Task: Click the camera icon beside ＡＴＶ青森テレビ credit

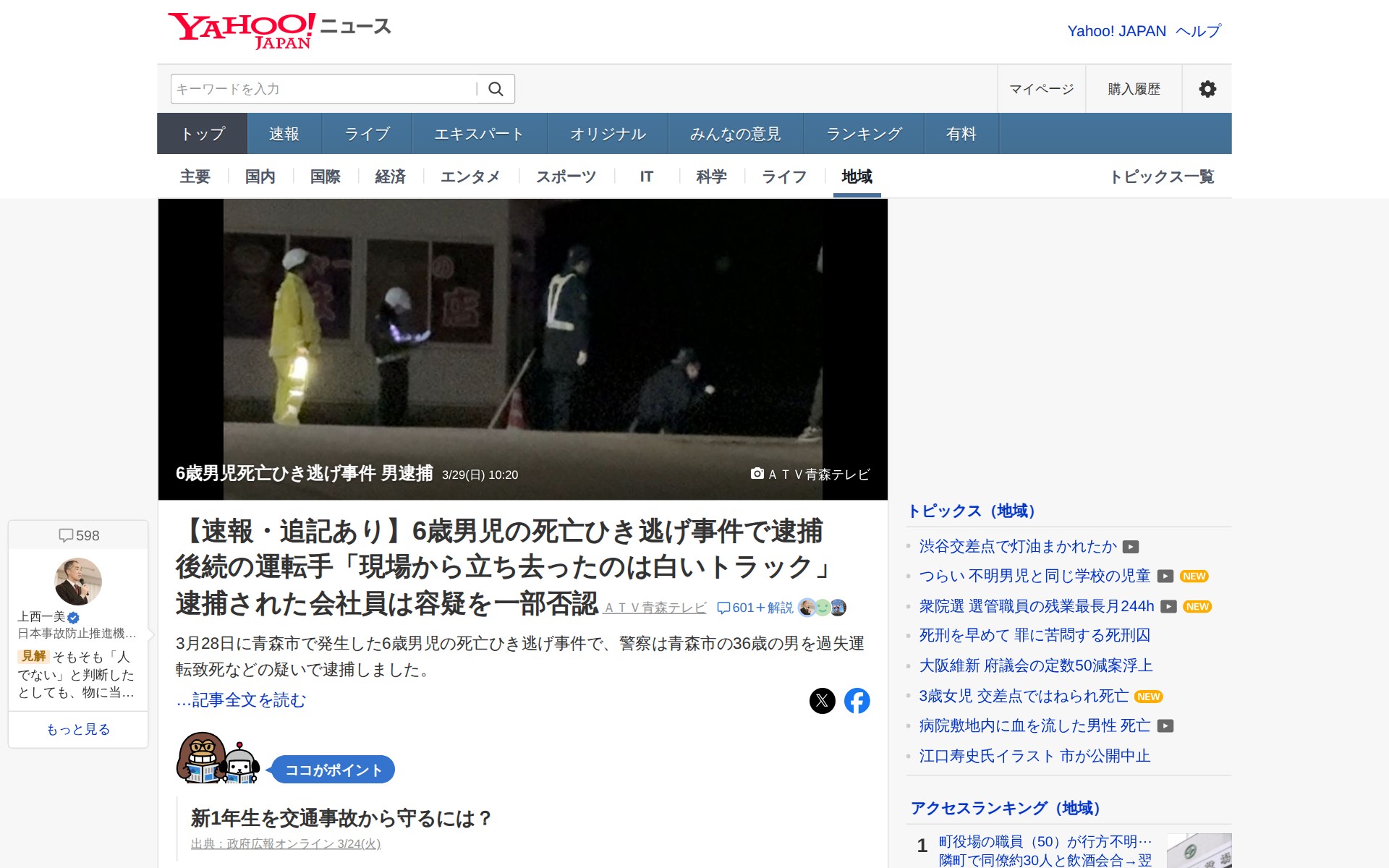Action: (x=757, y=474)
